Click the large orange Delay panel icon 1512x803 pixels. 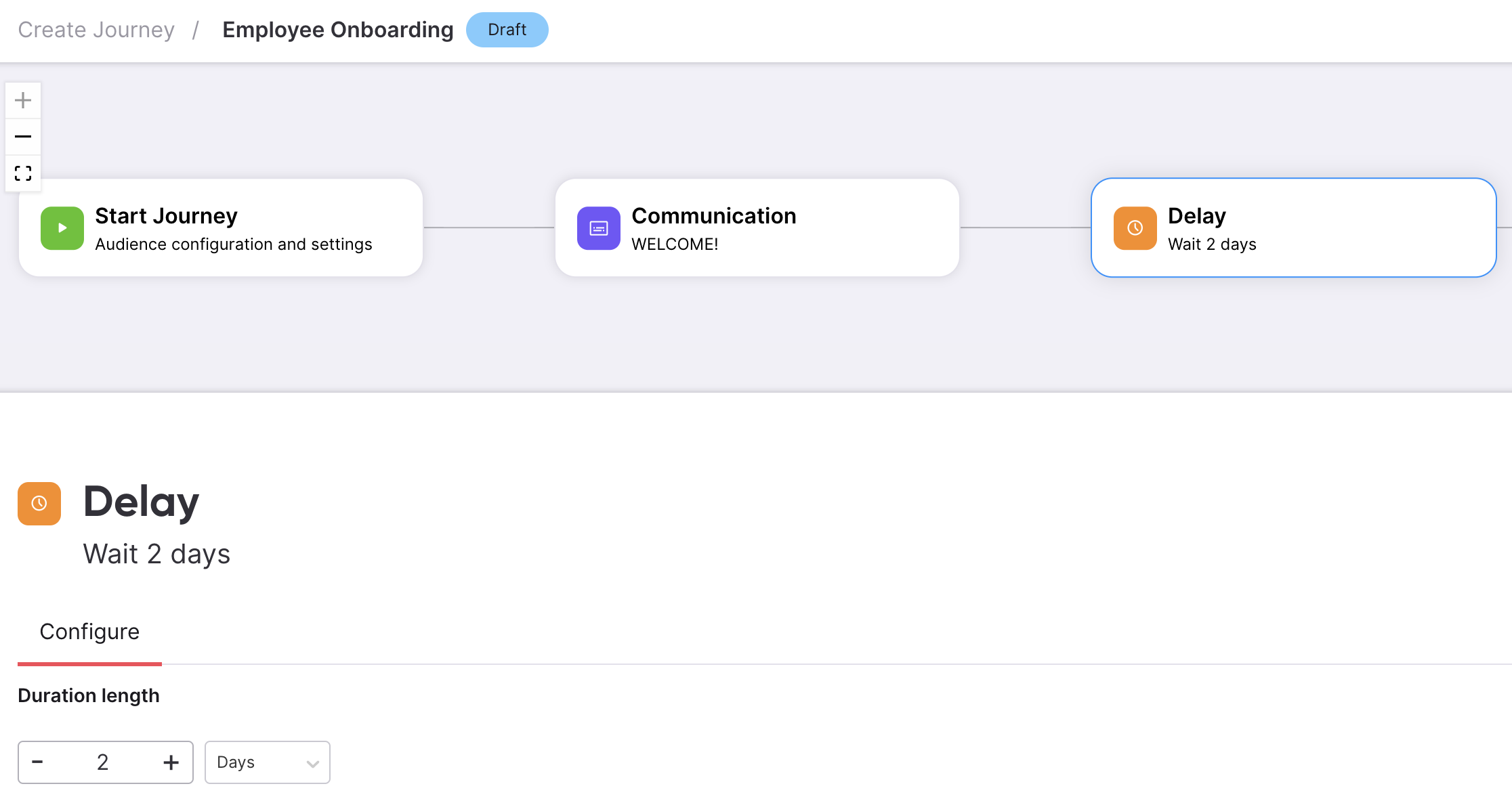point(39,504)
